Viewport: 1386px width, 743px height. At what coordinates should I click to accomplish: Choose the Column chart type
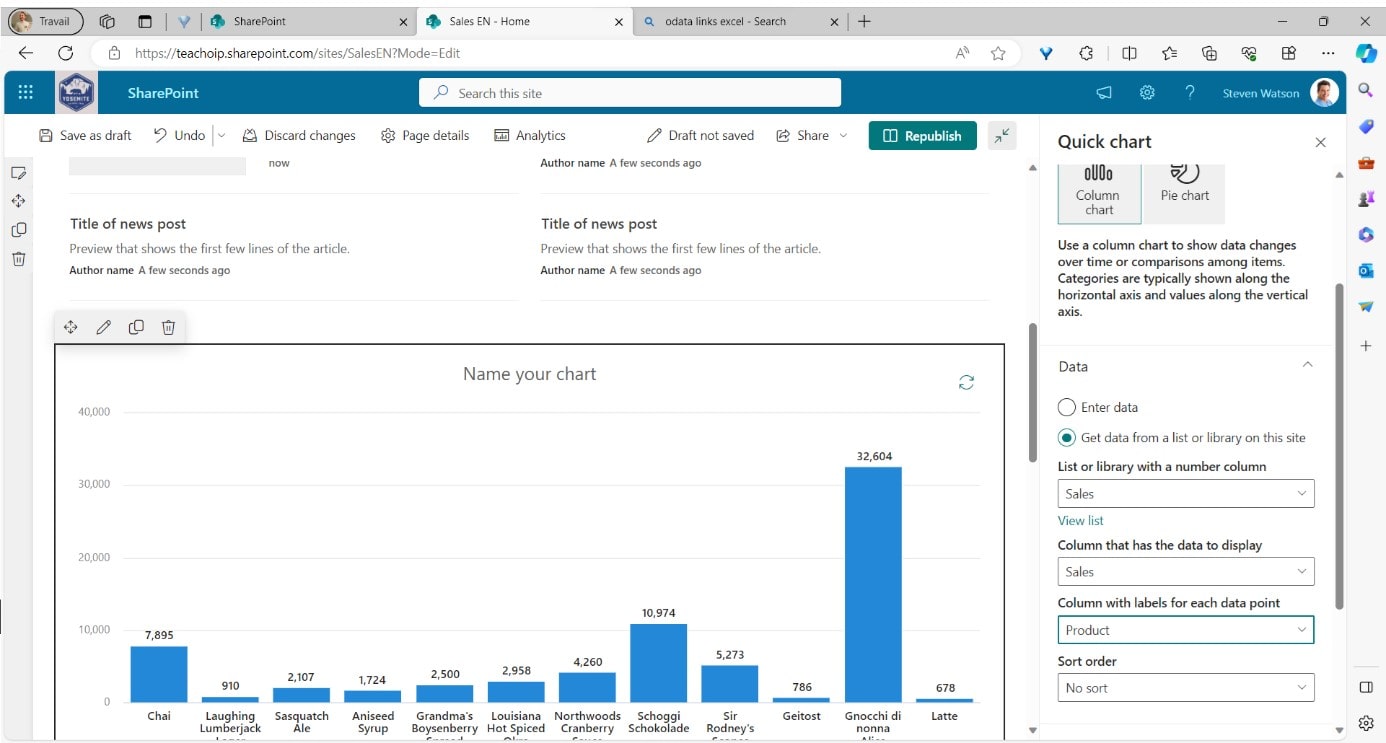[1098, 193]
